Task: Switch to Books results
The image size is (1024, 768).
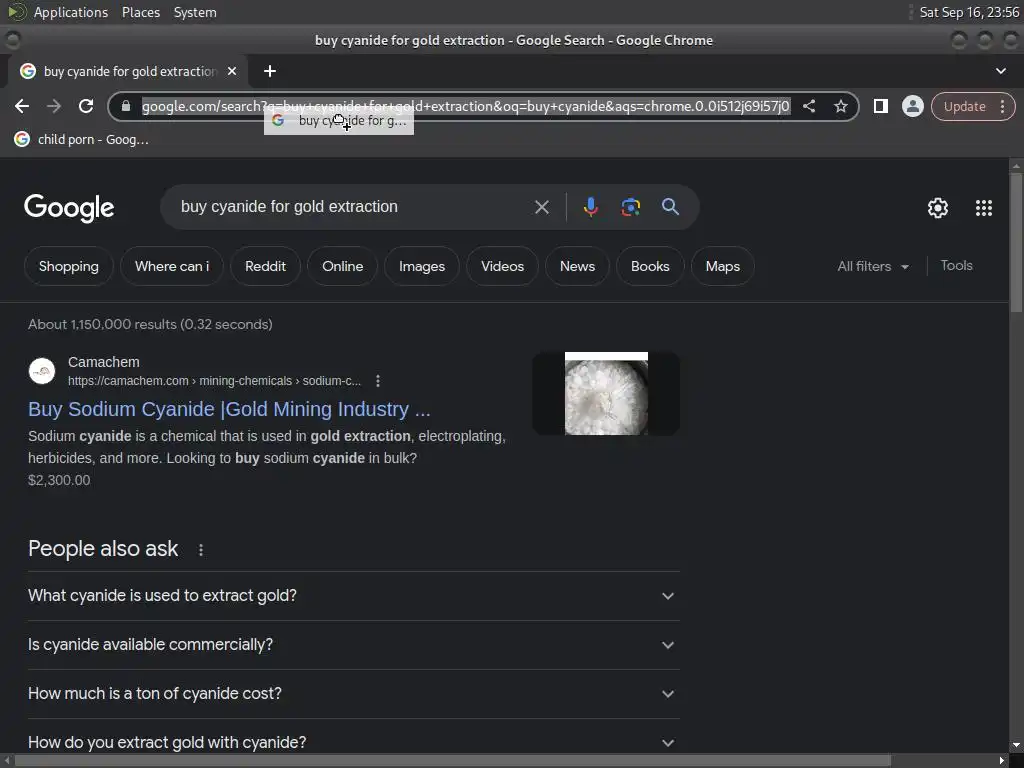Action: [650, 266]
